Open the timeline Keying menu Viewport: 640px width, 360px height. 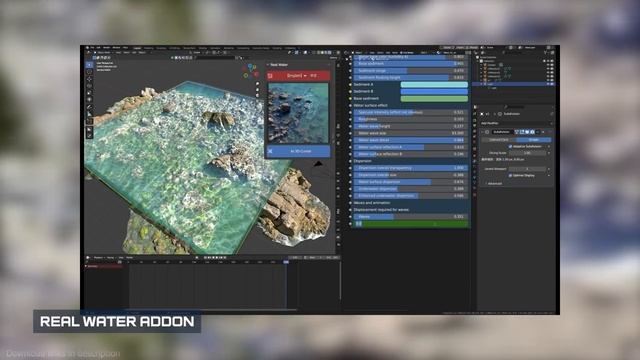pyautogui.click(x=110, y=258)
